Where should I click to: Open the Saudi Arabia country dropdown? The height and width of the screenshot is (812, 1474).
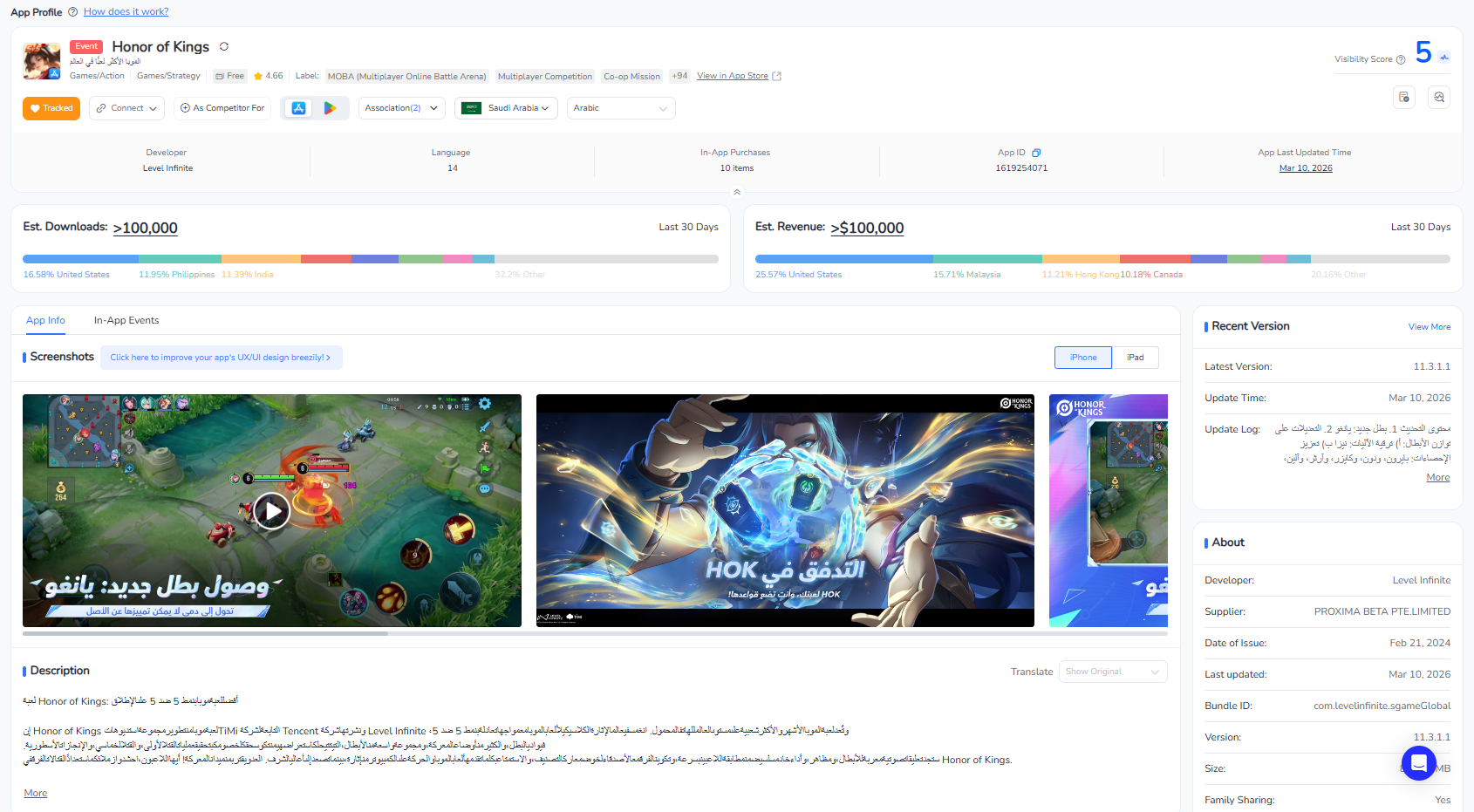(506, 108)
